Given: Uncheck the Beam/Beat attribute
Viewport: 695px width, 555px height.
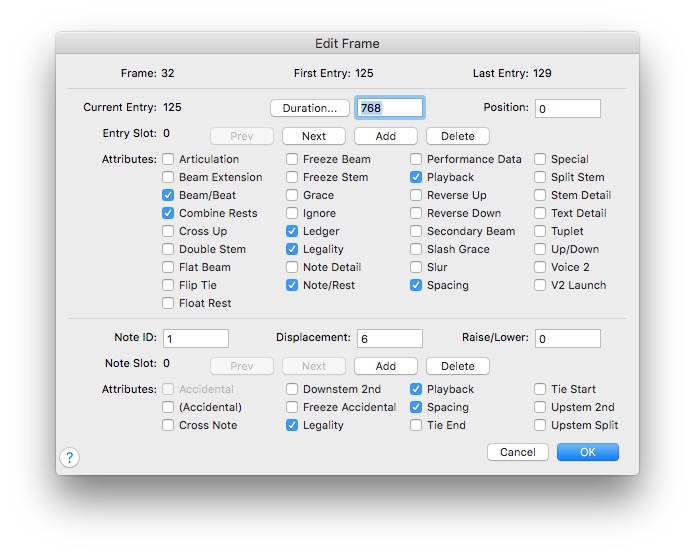Looking at the screenshot, I should pyautogui.click(x=168, y=195).
